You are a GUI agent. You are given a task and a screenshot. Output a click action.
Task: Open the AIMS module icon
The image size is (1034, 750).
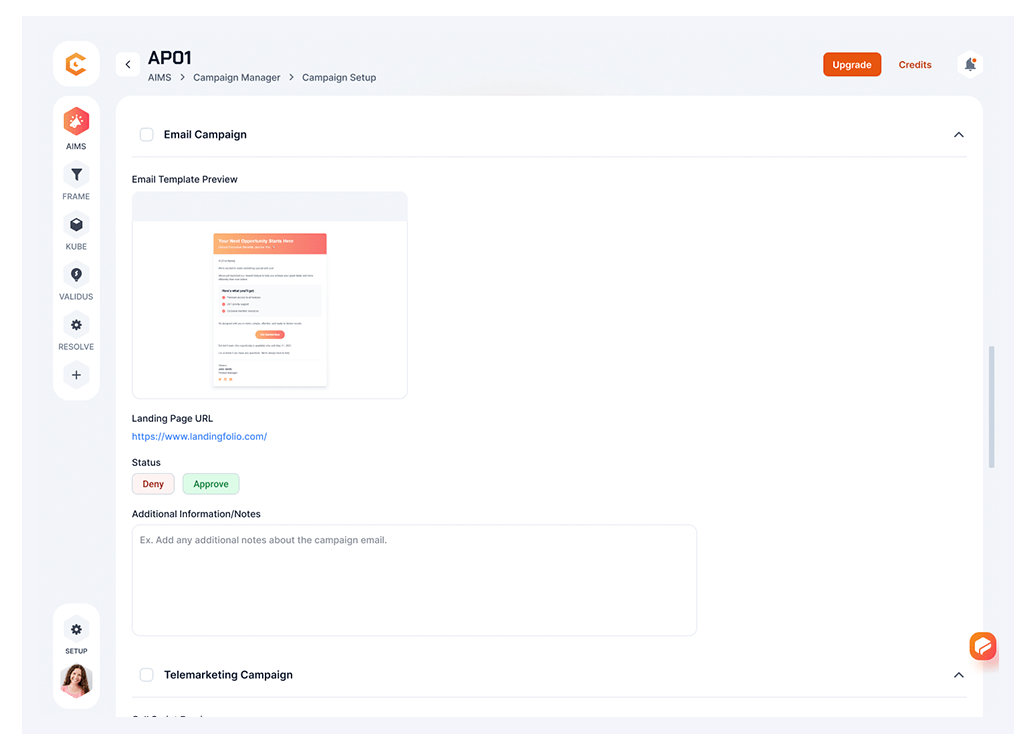(x=76, y=123)
